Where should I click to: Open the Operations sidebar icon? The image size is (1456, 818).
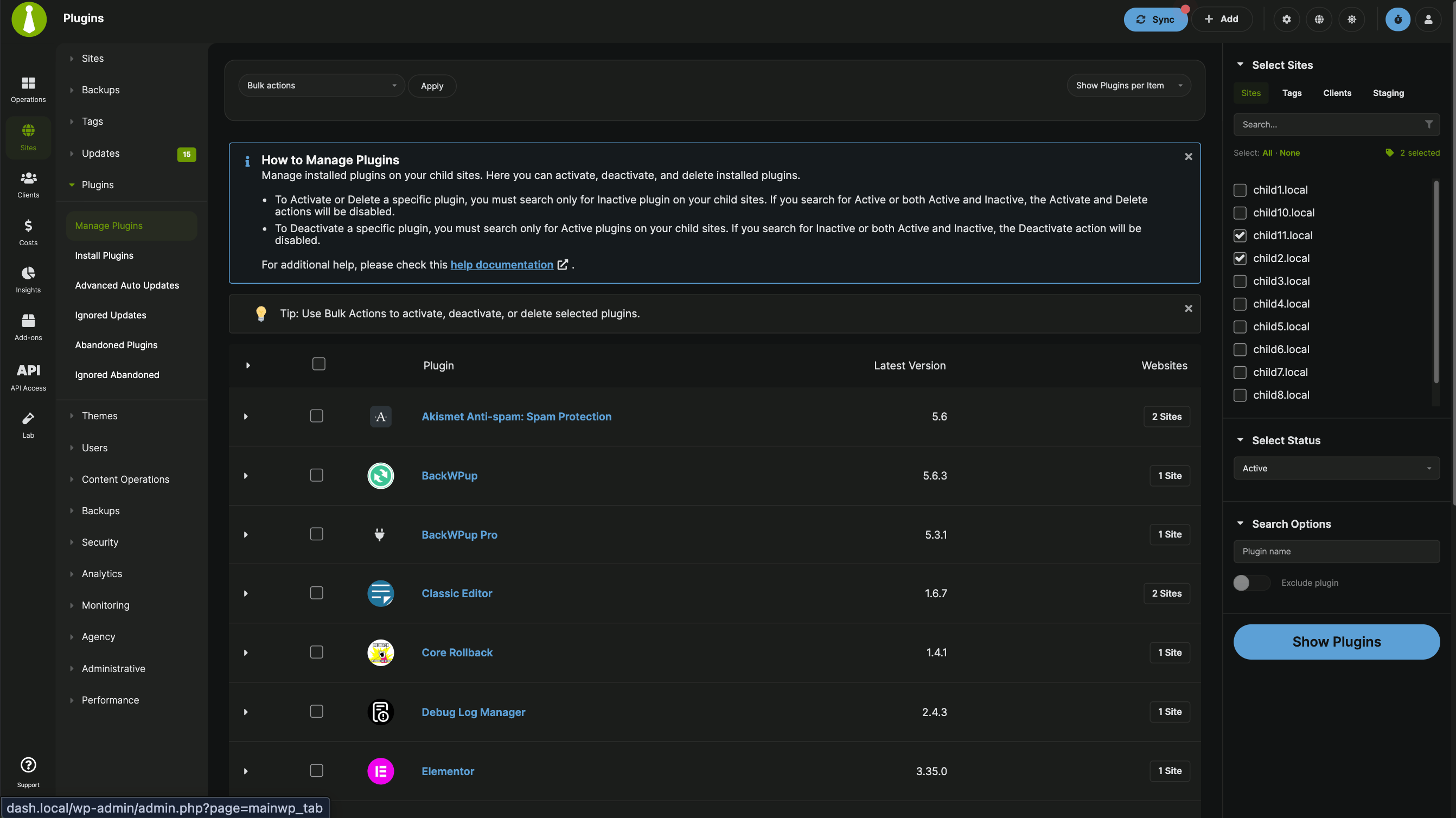point(28,90)
